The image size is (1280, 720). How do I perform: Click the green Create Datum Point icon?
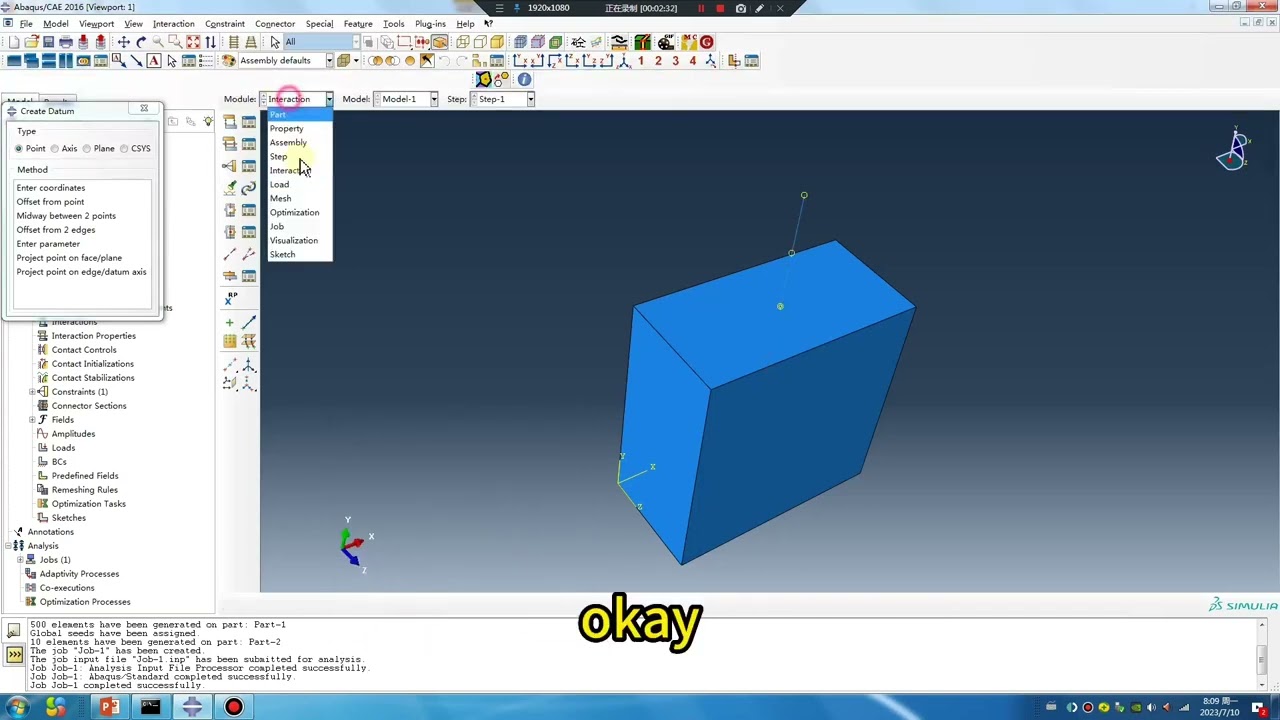coord(230,322)
